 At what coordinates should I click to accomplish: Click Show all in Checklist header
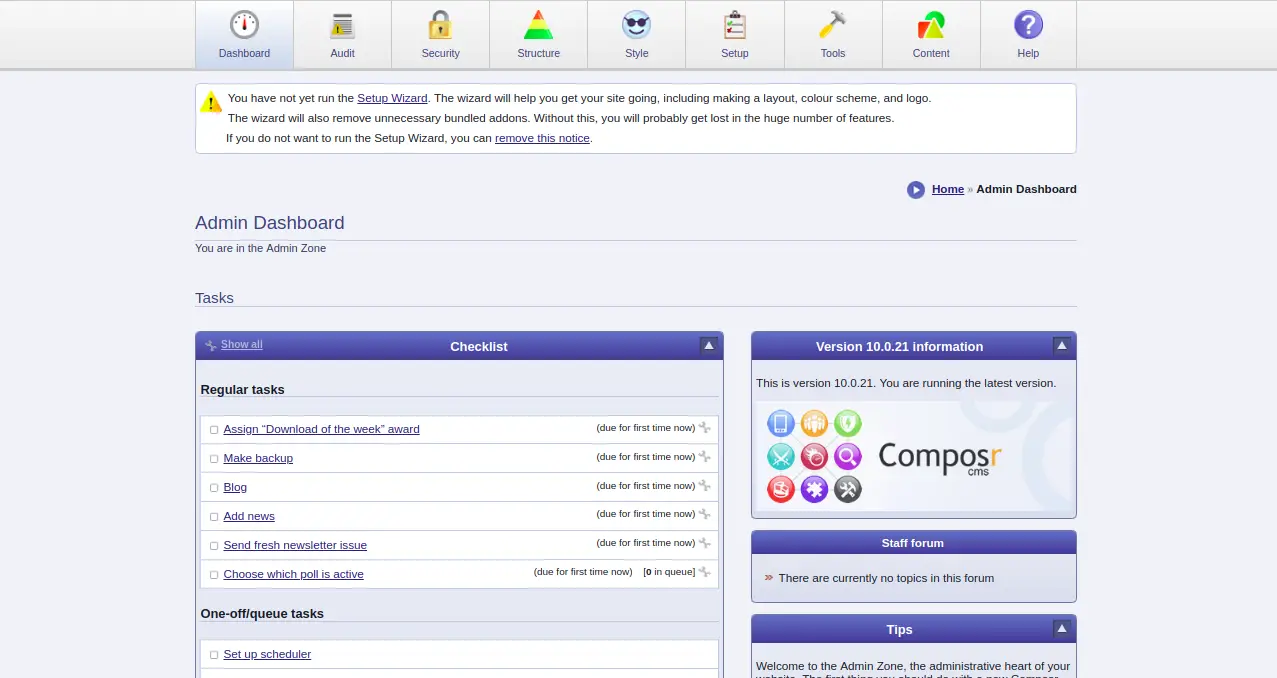tap(241, 344)
